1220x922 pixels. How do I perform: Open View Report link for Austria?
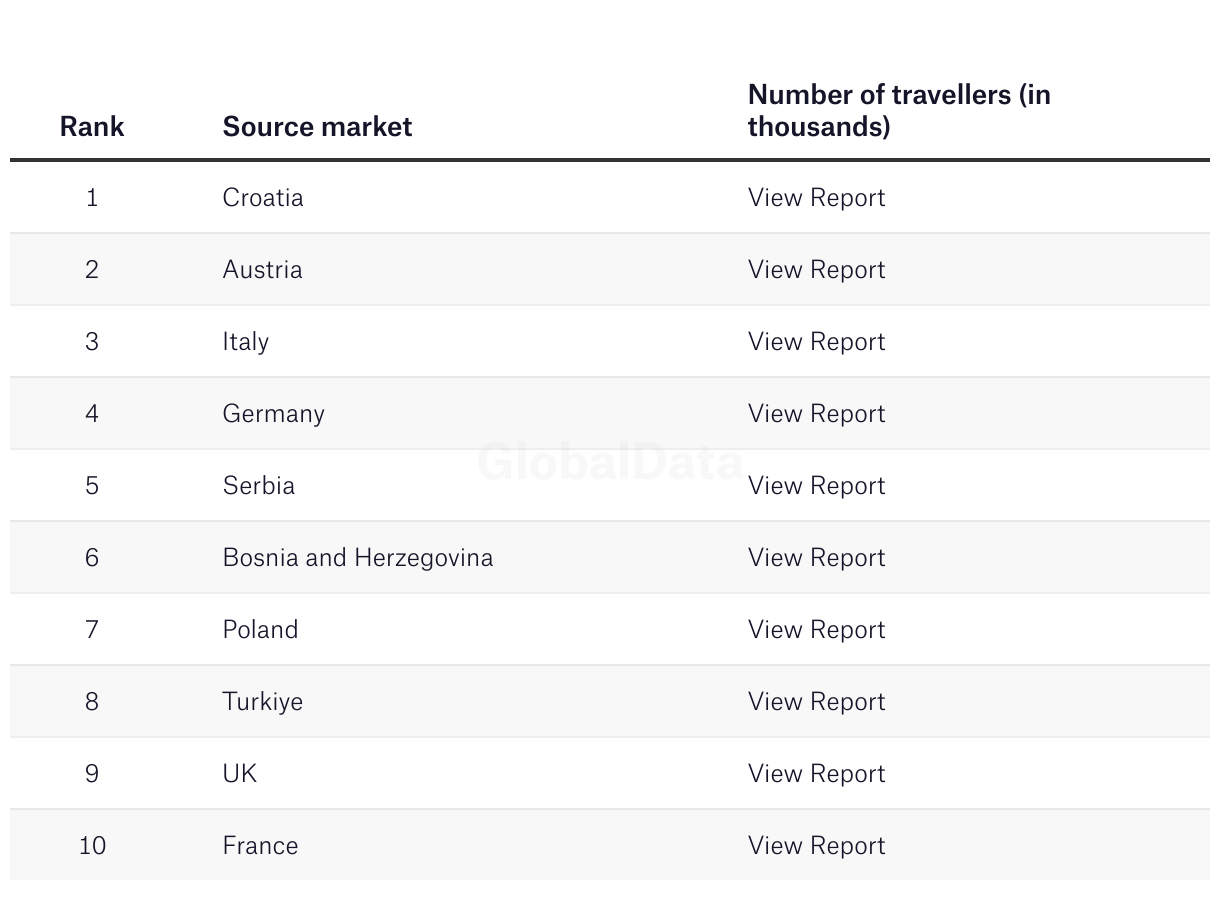[816, 270]
